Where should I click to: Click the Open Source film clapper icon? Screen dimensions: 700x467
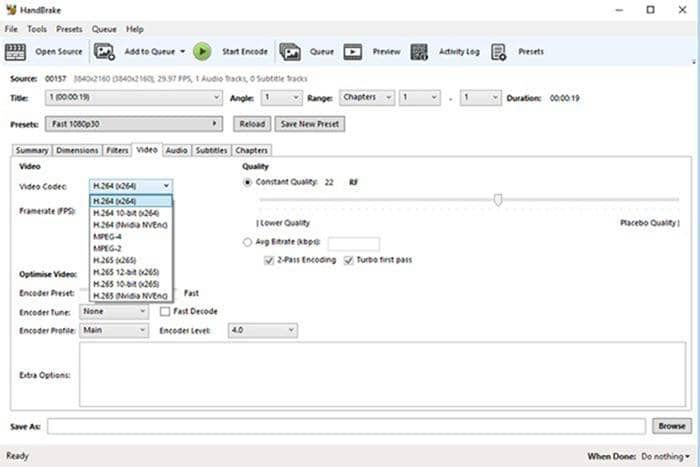[15, 52]
